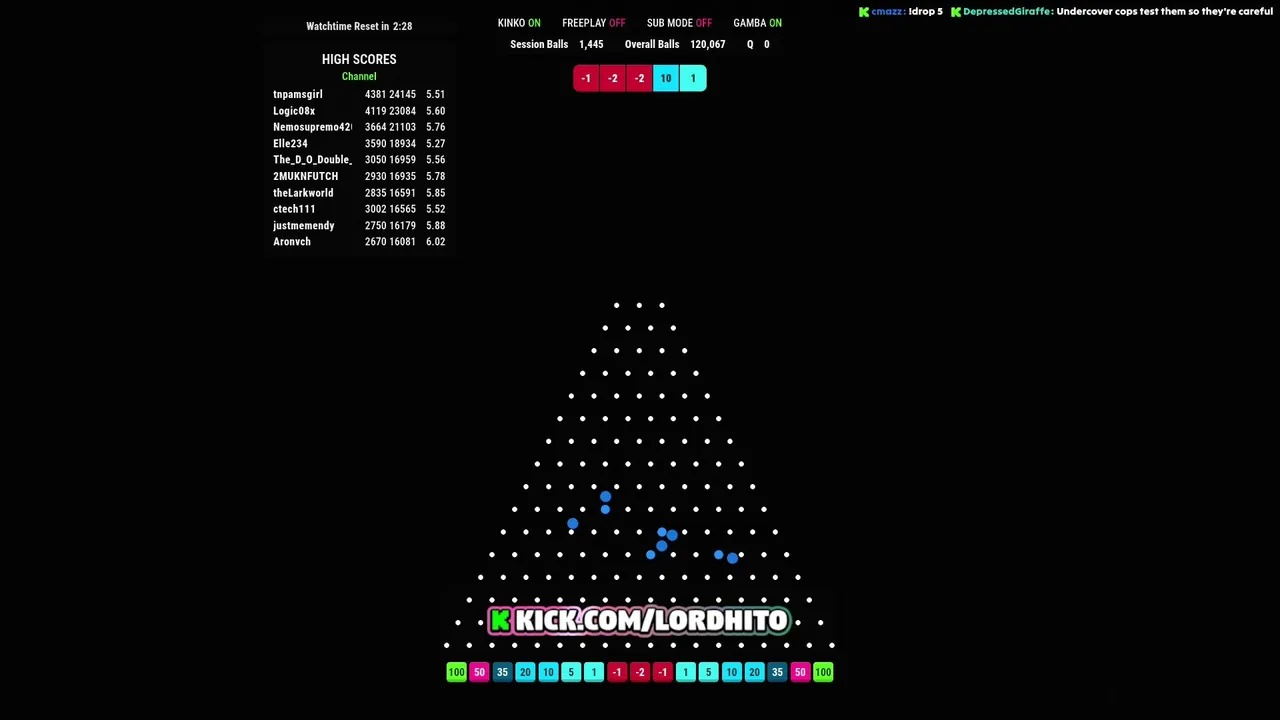Viewport: 1280px width, 720px height.
Task: Toggle the FREEPLAY OFF indicator
Action: [593, 23]
